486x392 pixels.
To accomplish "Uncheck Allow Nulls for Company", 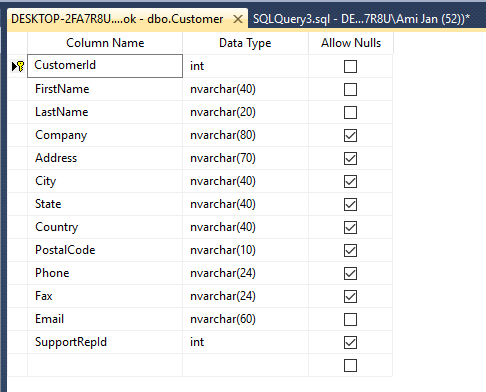I will click(350, 135).
